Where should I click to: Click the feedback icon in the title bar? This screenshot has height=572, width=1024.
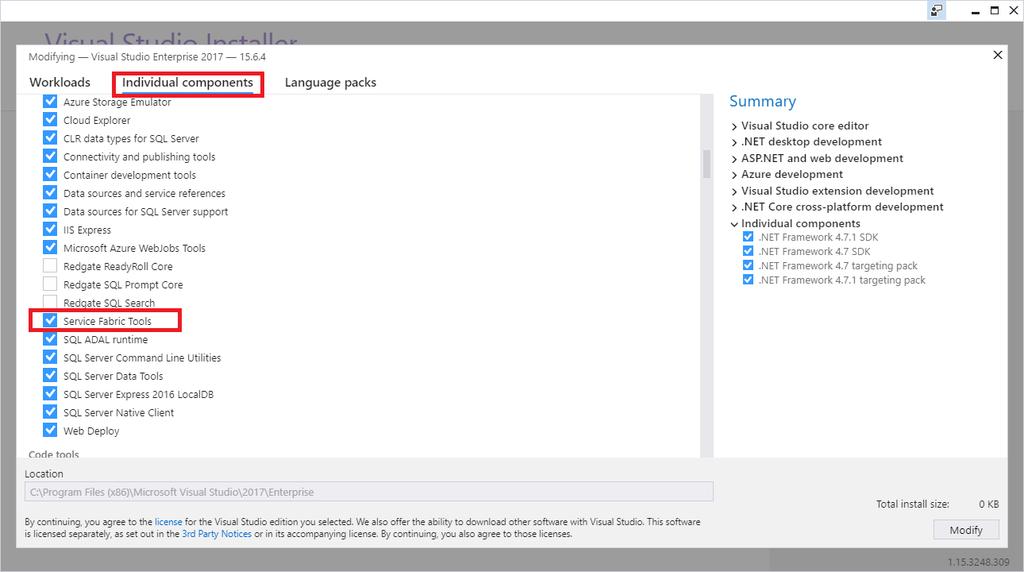tap(936, 10)
